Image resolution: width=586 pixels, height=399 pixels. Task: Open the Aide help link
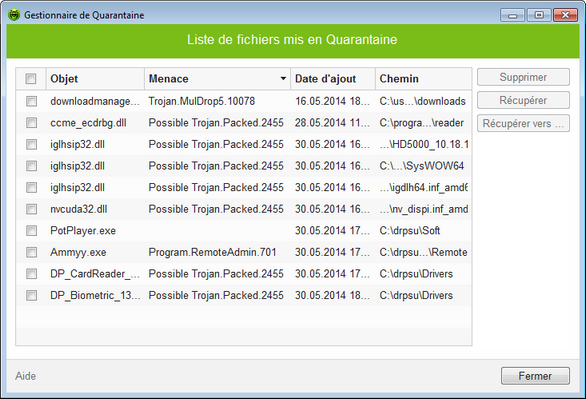(x=25, y=376)
